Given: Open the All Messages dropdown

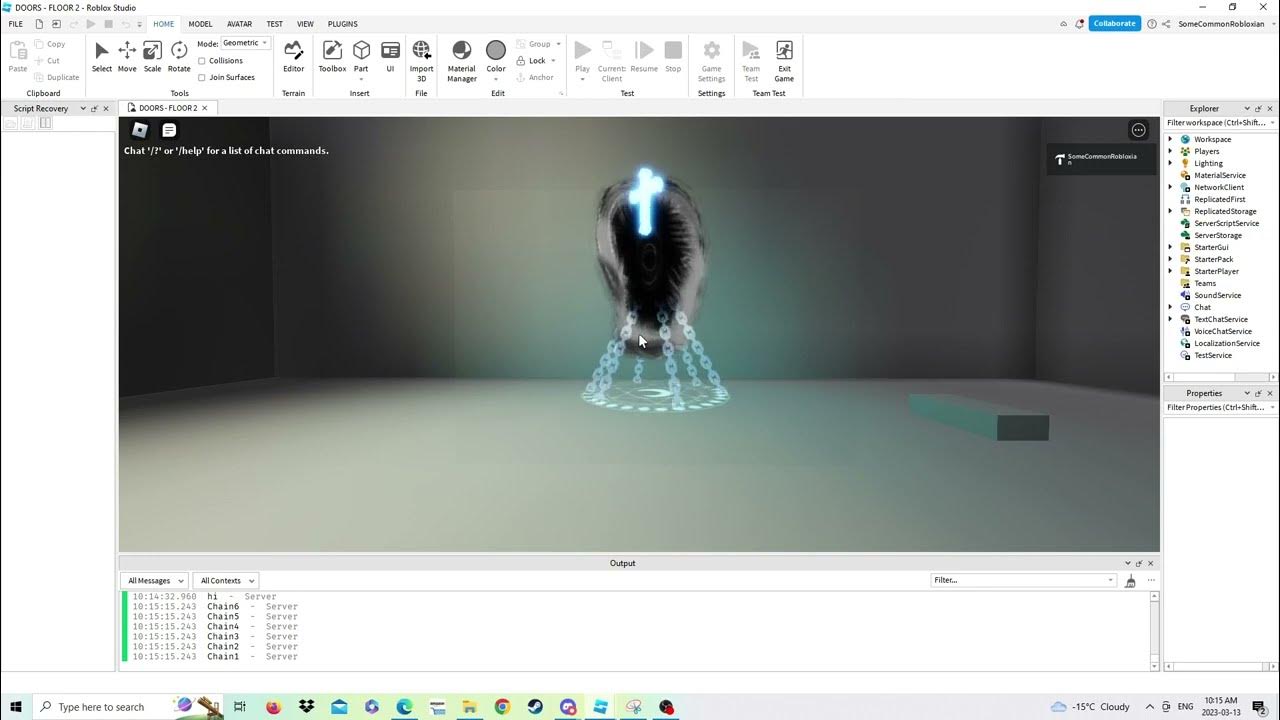Looking at the screenshot, I should click(155, 580).
